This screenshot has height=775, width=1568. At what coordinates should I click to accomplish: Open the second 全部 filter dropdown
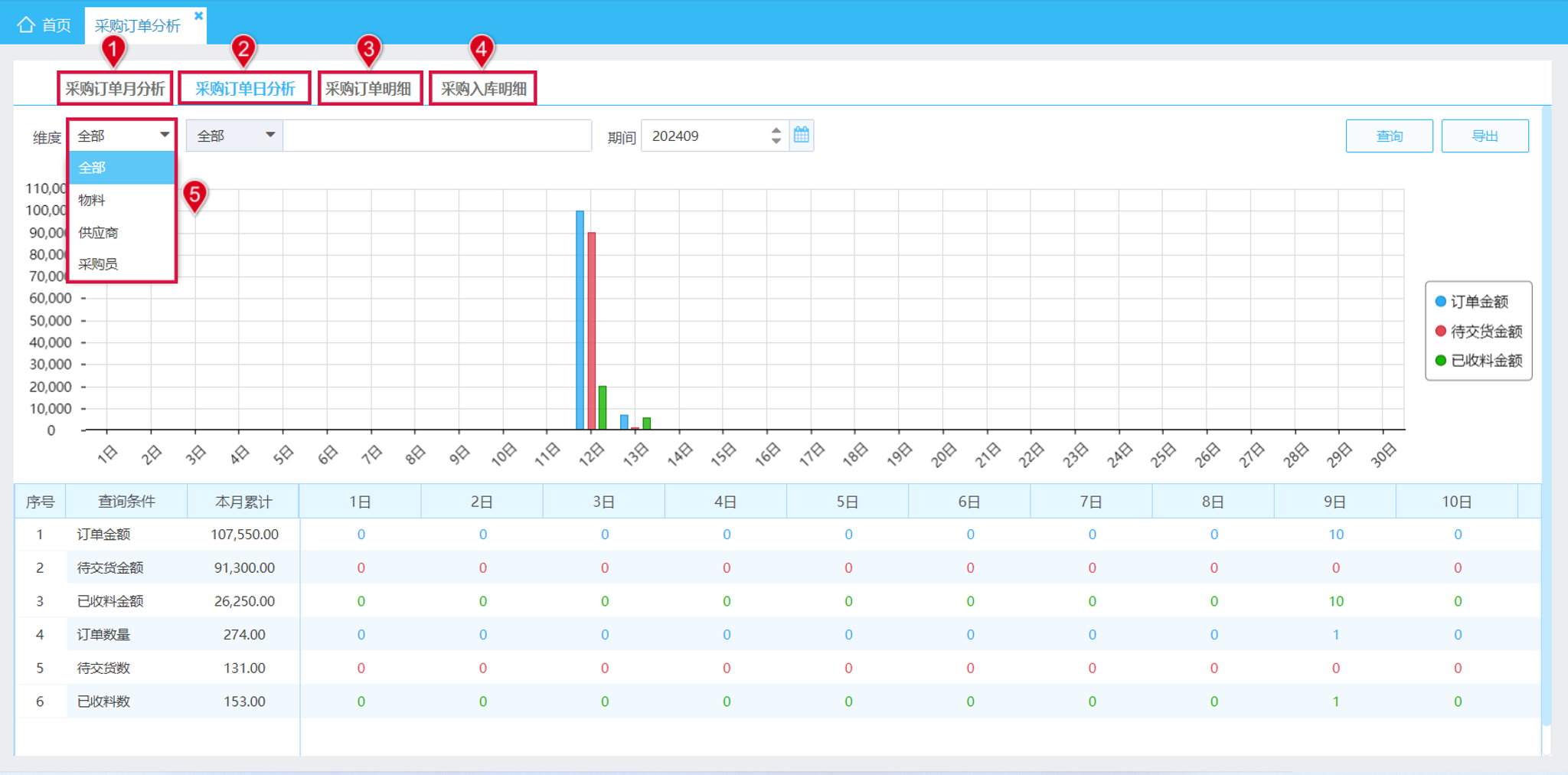point(234,136)
